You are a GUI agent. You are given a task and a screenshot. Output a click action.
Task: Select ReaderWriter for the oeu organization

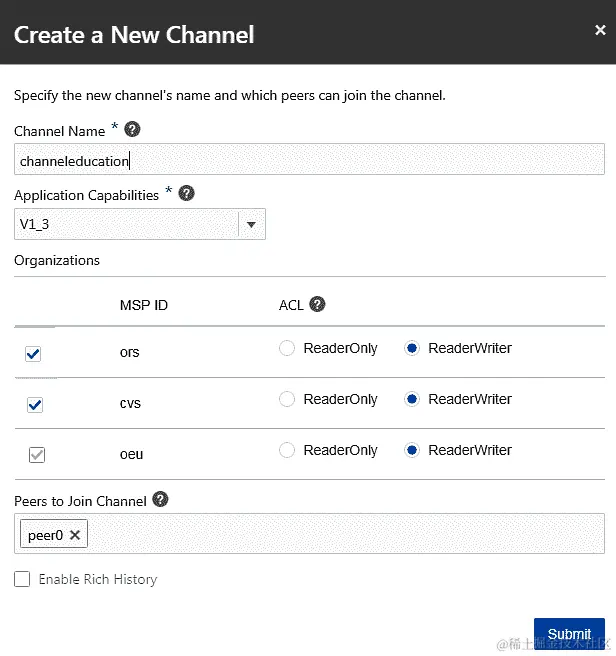pyautogui.click(x=412, y=450)
